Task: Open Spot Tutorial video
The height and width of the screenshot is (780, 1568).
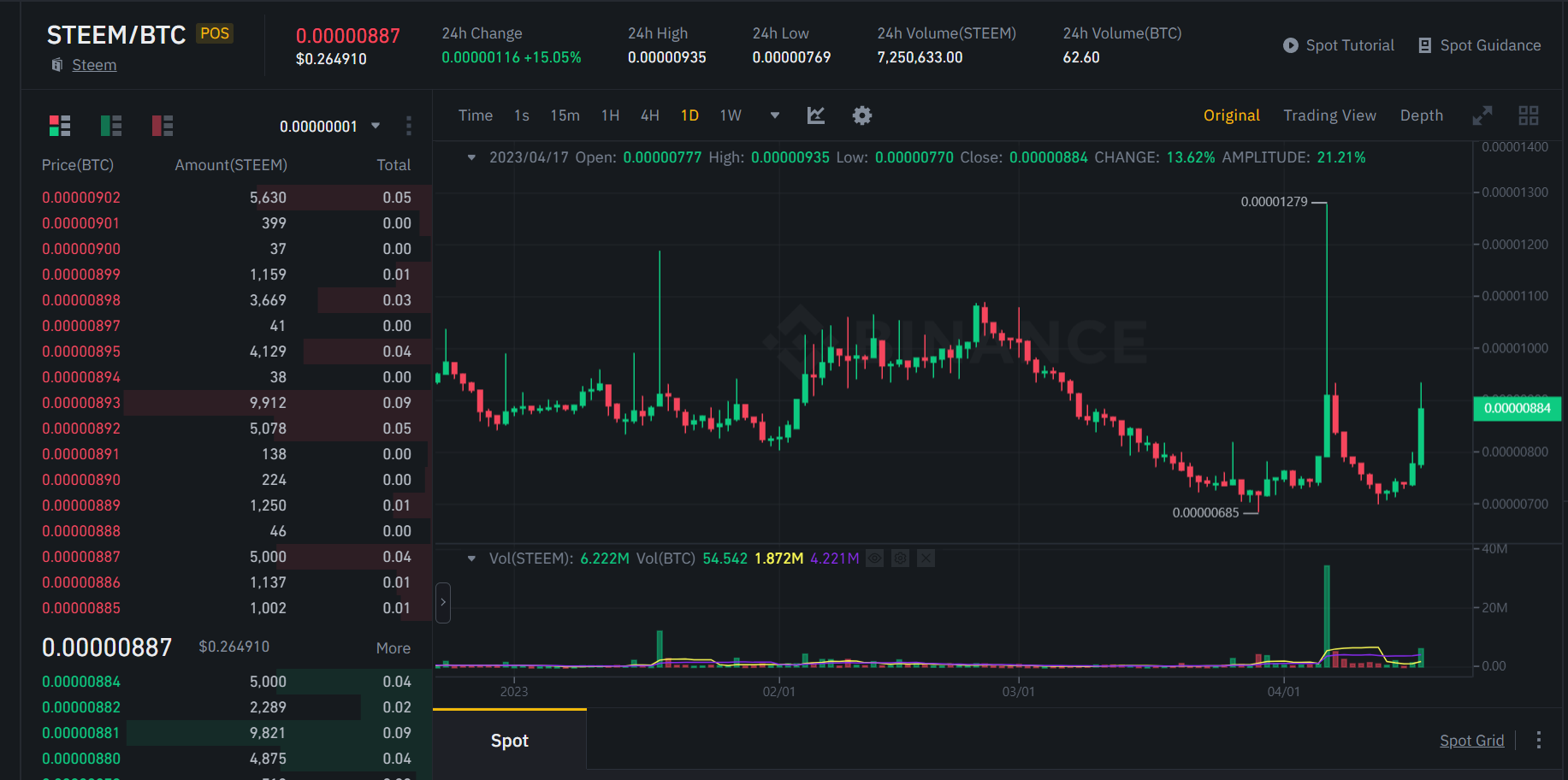Action: [x=1338, y=45]
